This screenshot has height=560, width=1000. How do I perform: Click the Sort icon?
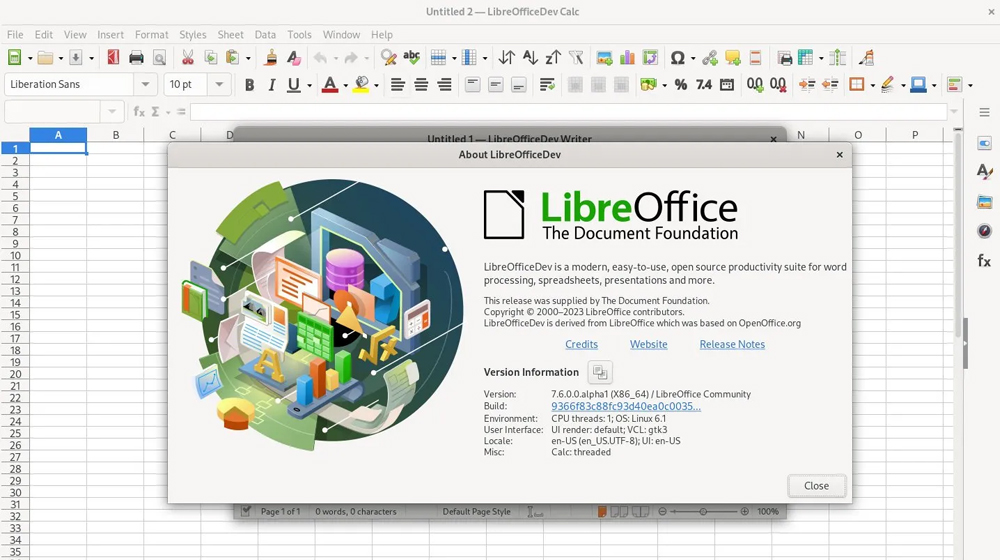(x=506, y=58)
